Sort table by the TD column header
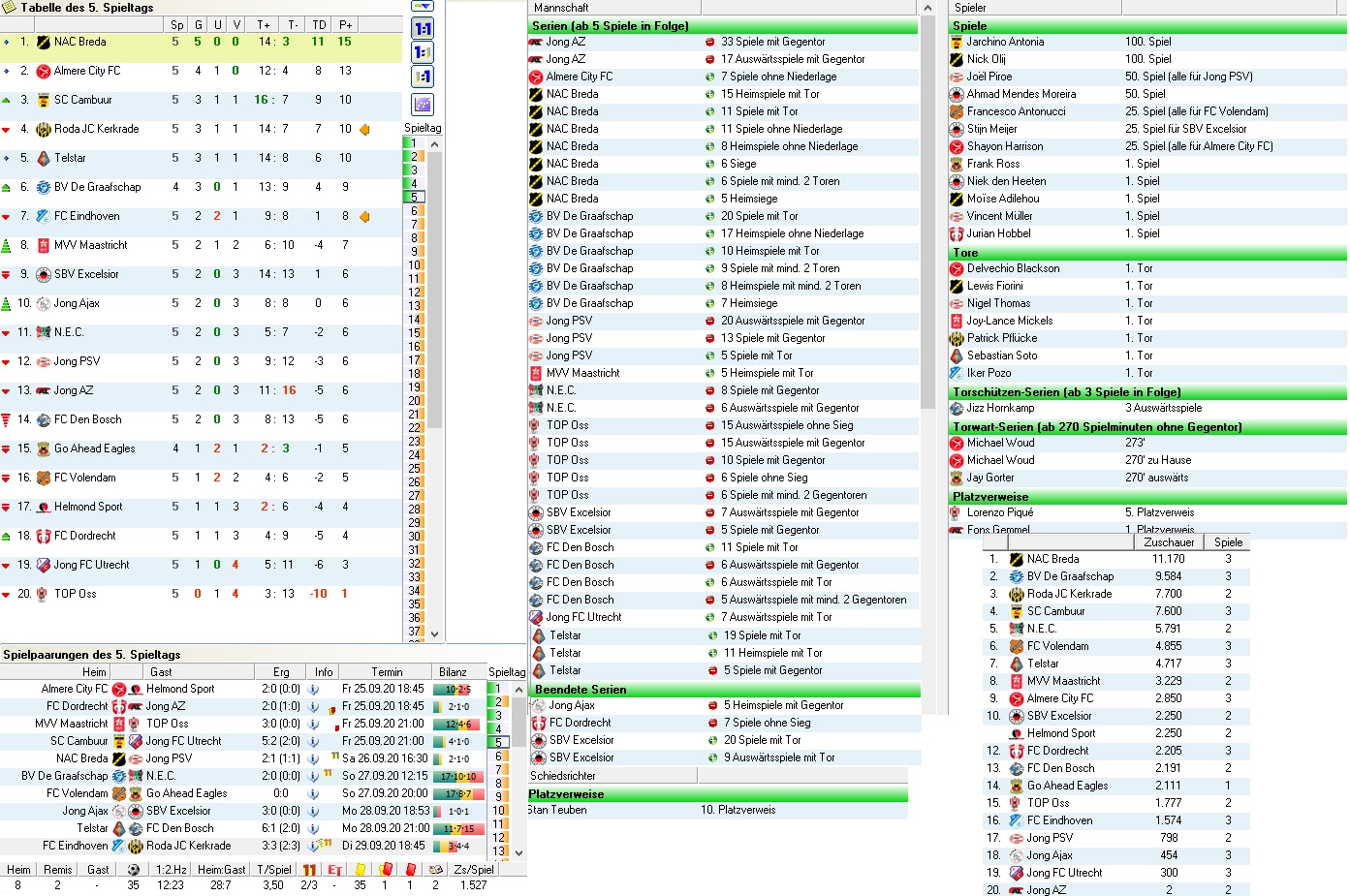Viewport: 1350px width, 896px height. (319, 24)
